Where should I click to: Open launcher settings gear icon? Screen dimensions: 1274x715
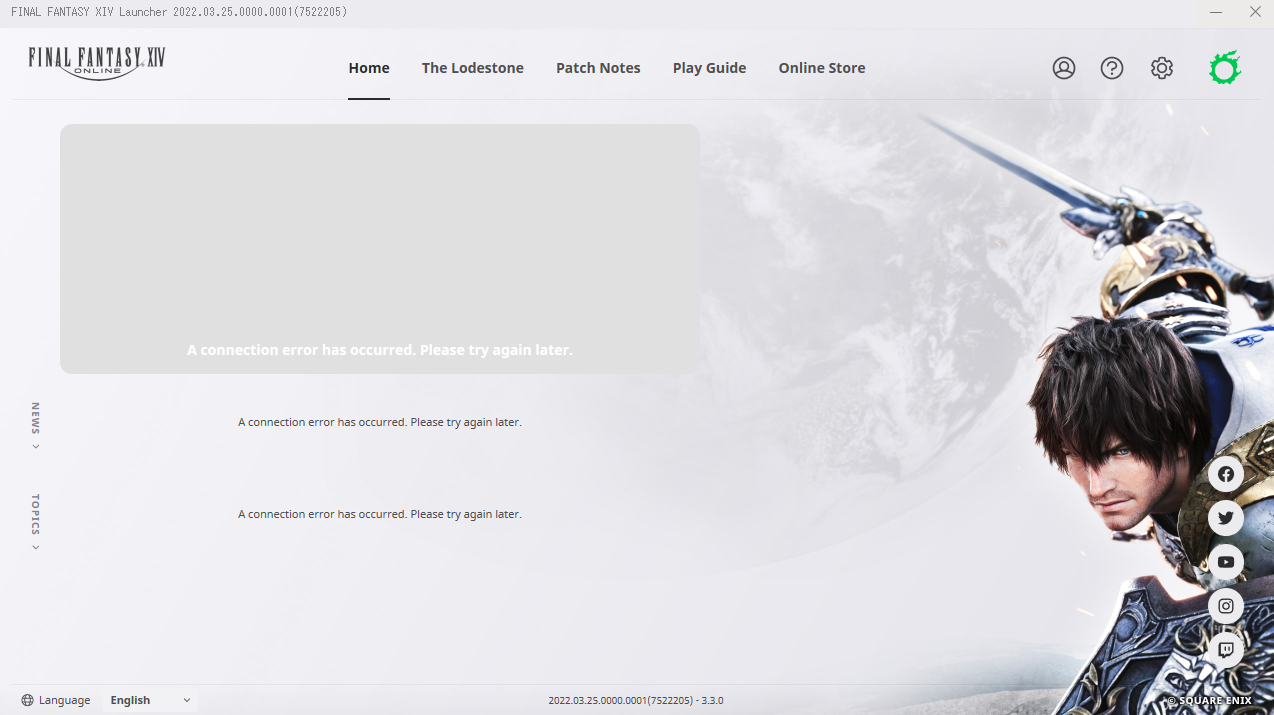pyautogui.click(x=1161, y=68)
